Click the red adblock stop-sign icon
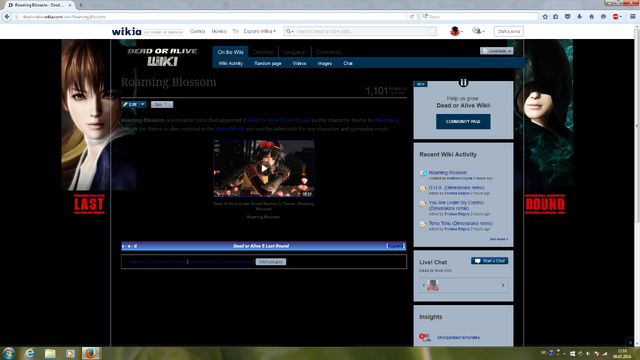 tap(616, 17)
